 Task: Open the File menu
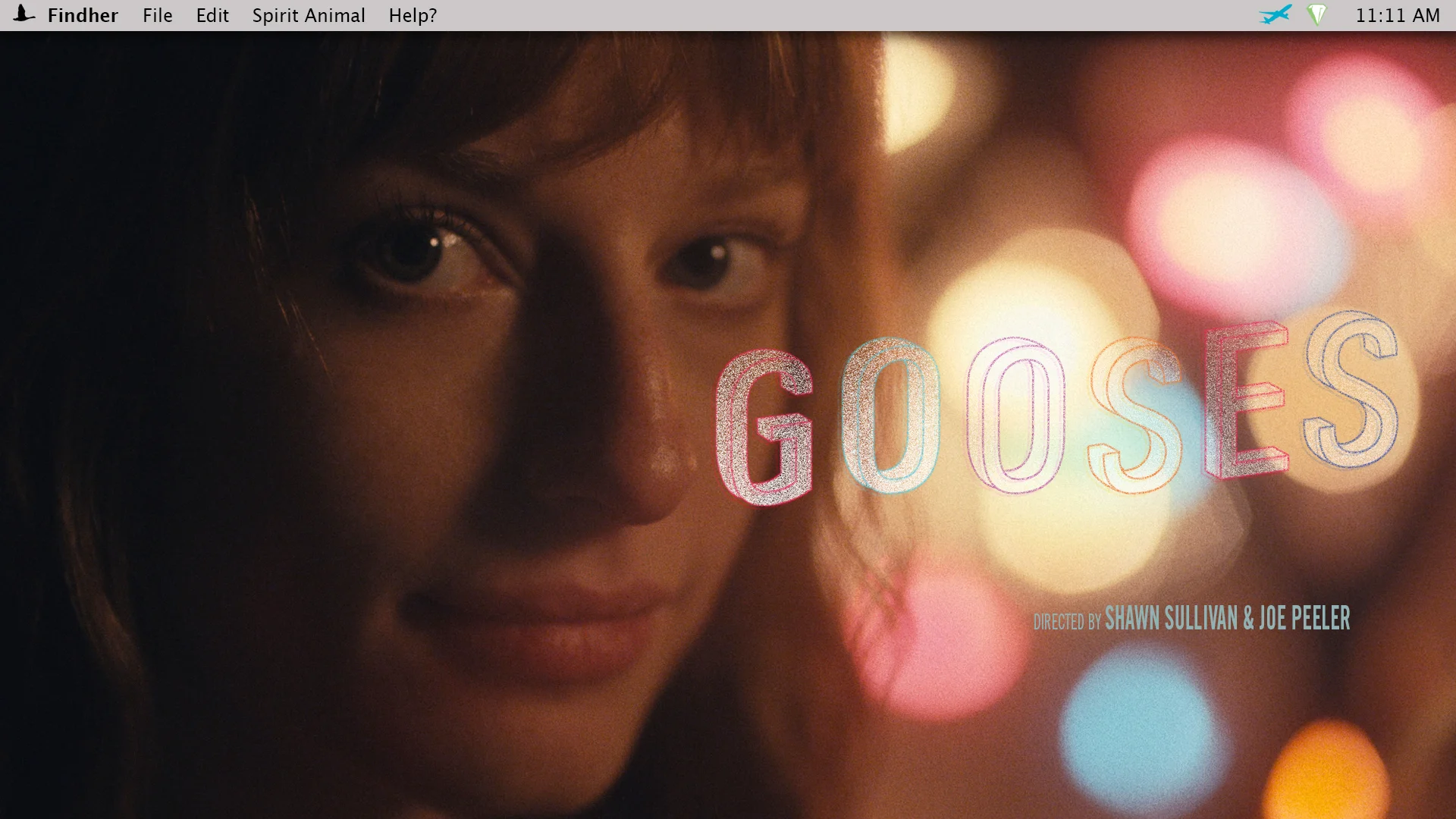click(x=157, y=14)
